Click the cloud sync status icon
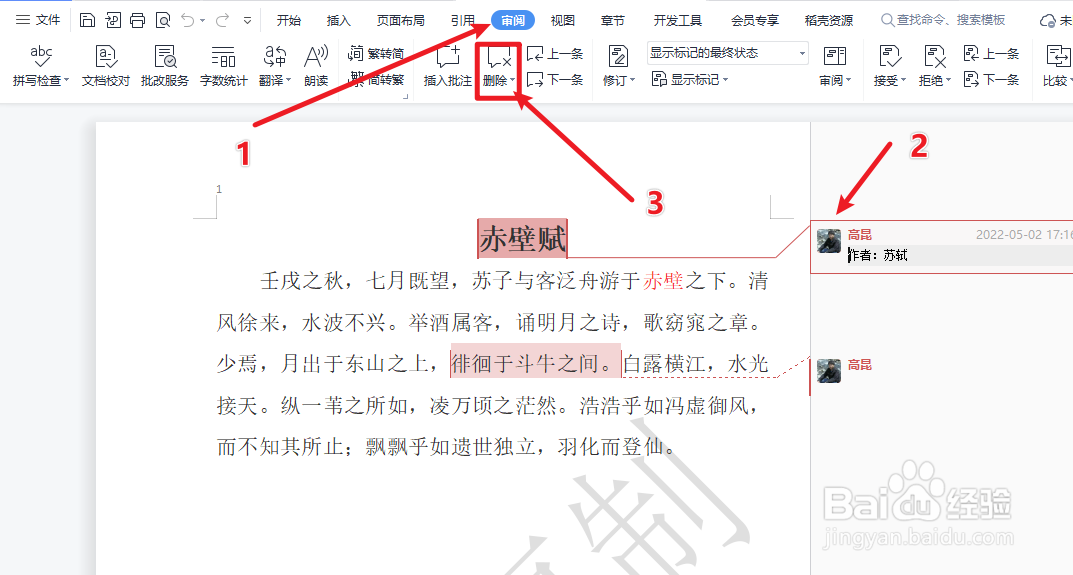 point(1047,21)
